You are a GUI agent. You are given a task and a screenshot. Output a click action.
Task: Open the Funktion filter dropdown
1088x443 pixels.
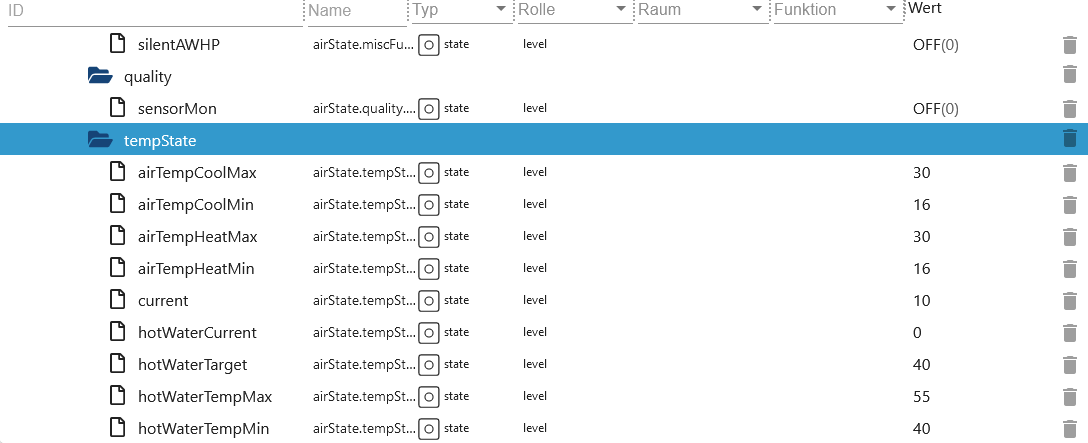(891, 9)
